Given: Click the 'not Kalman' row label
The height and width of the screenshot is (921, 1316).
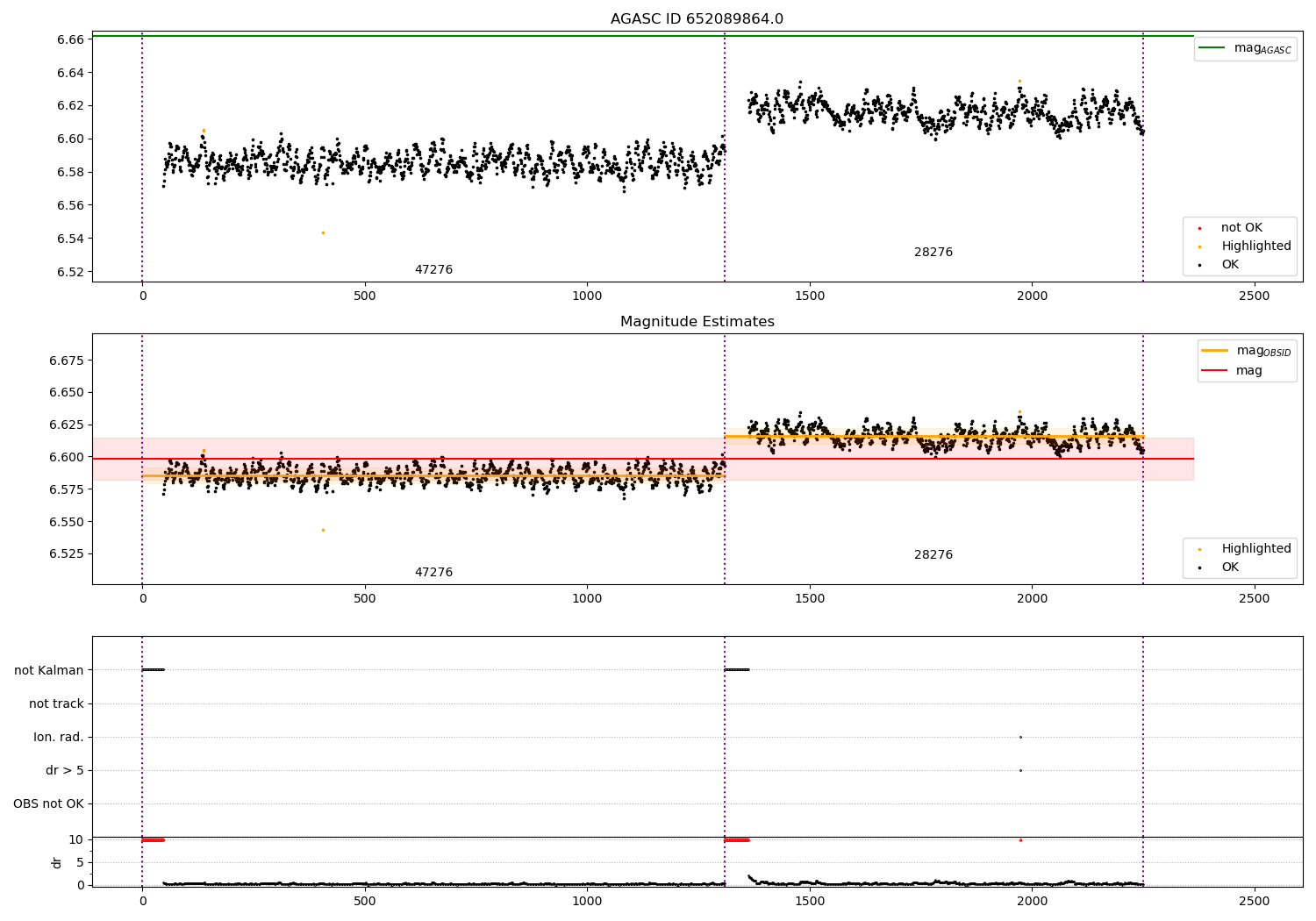Looking at the screenshot, I should 49,670.
